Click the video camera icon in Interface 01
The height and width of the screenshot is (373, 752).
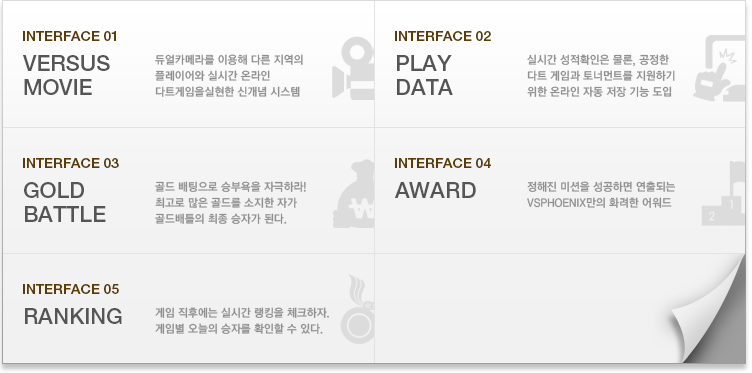(353, 69)
